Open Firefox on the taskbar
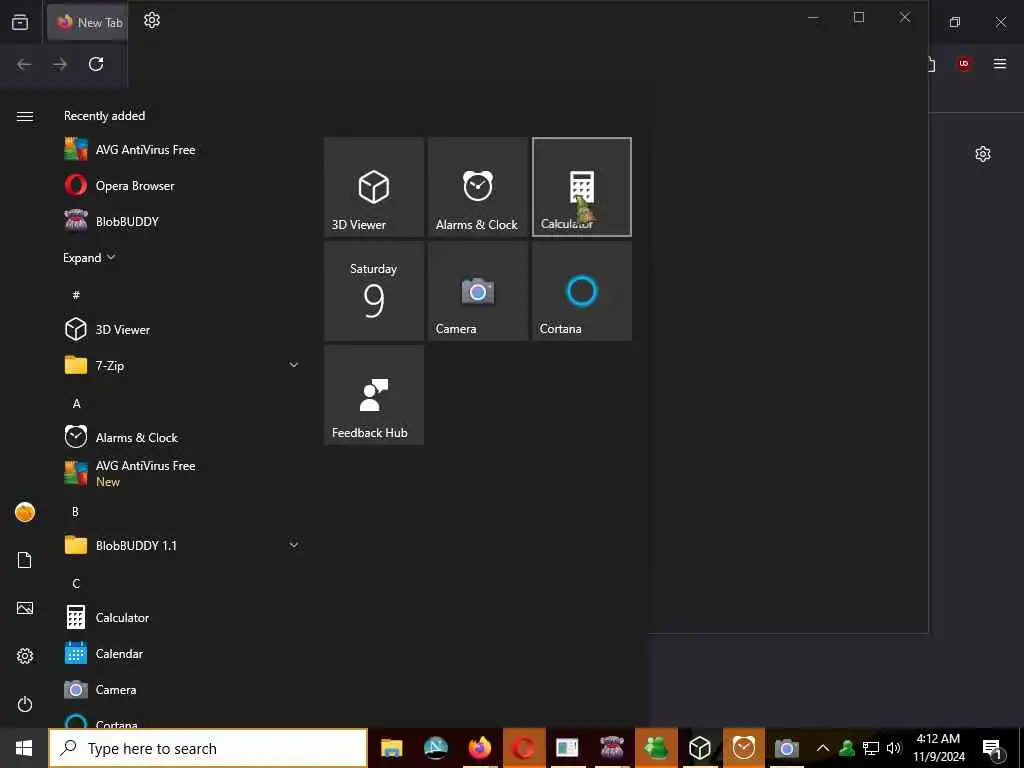 (479, 748)
